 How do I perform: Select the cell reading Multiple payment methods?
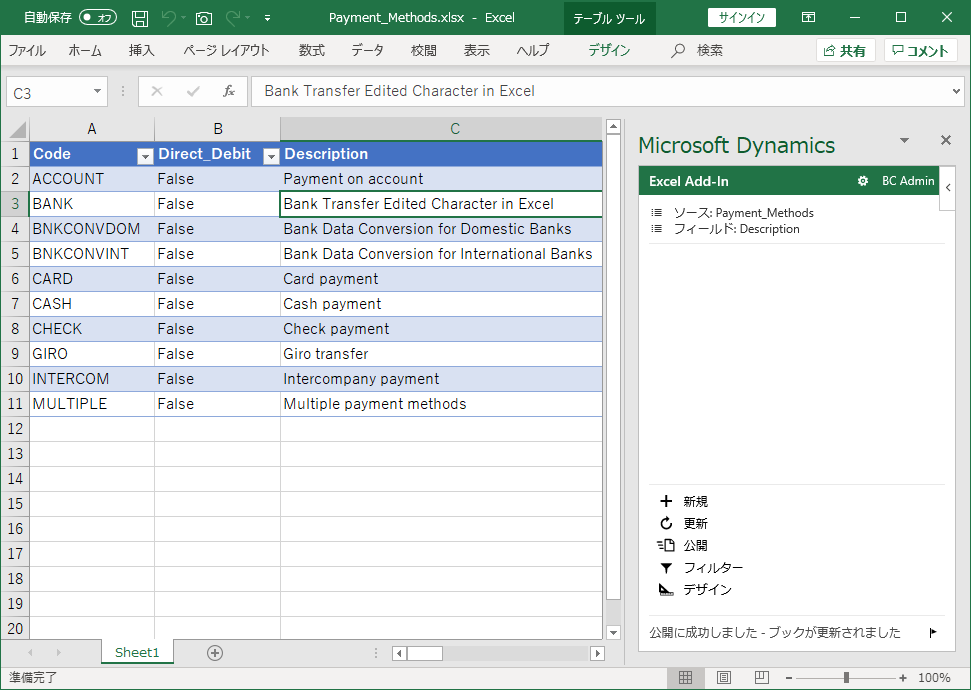pyautogui.click(x=441, y=404)
